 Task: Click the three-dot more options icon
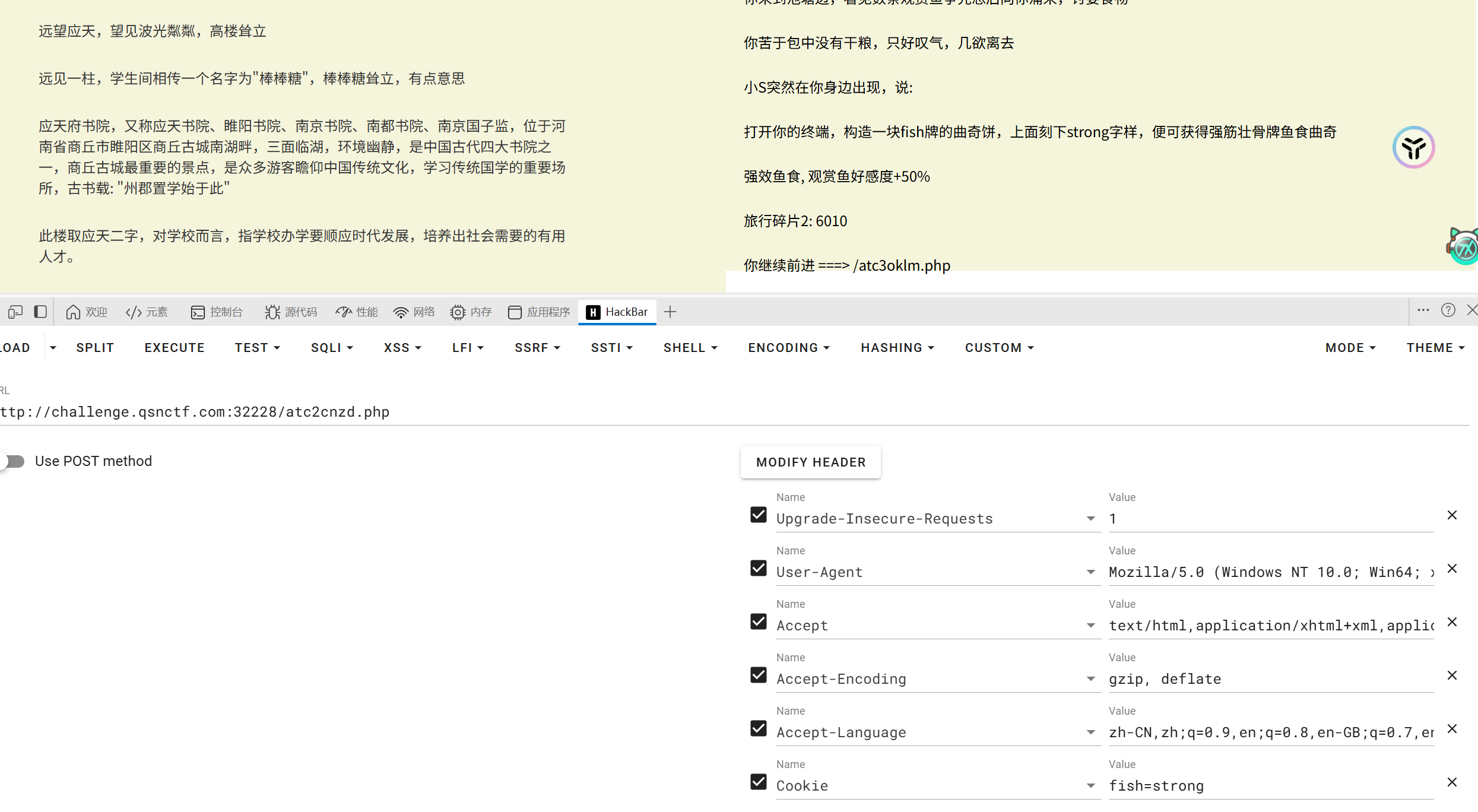[x=1423, y=310]
